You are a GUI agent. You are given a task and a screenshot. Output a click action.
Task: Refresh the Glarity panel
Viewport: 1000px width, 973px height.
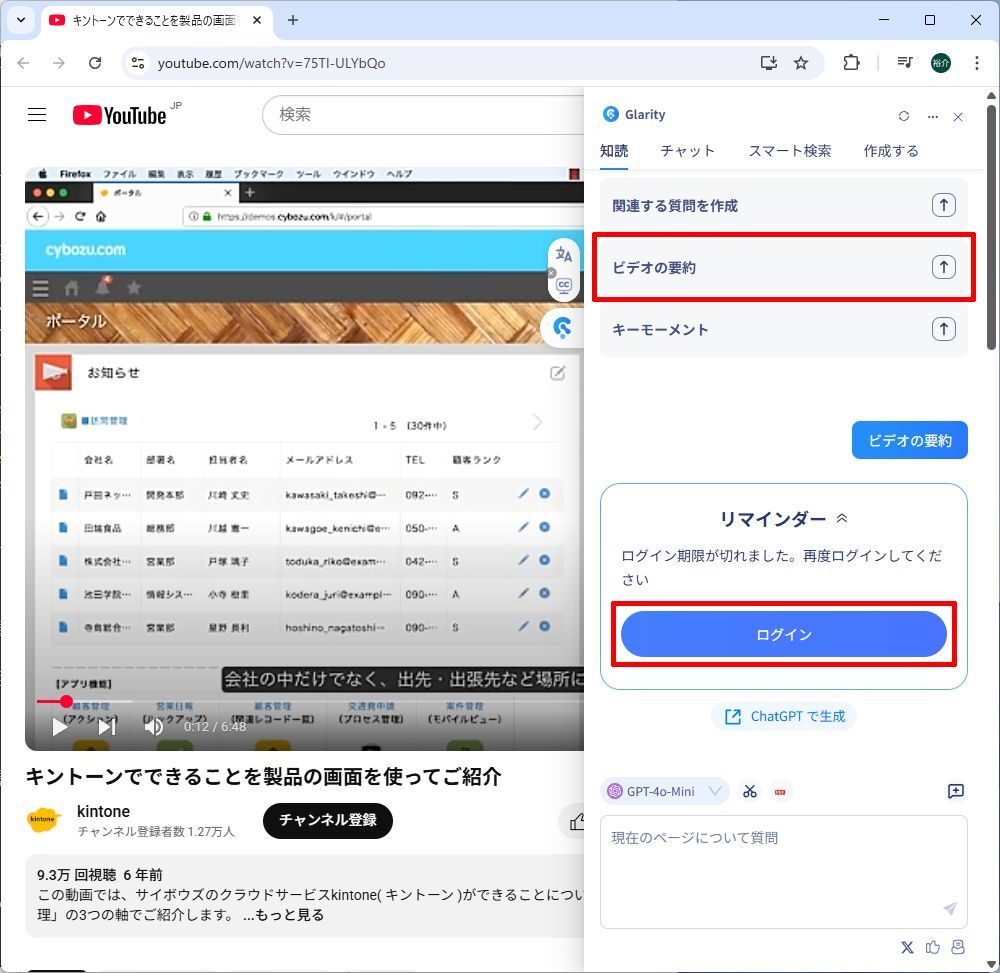[x=904, y=116]
